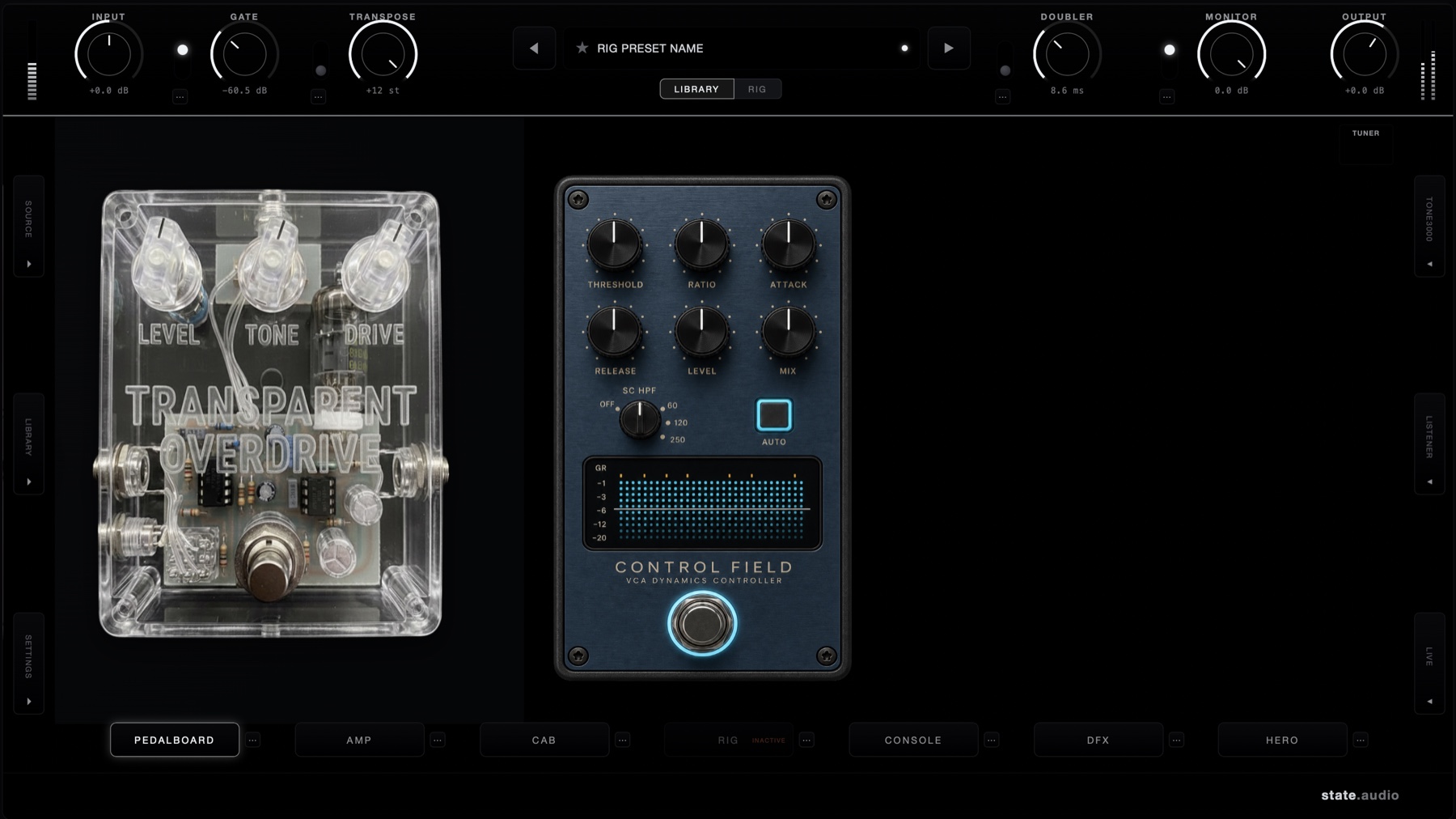Image resolution: width=1456 pixels, height=819 pixels.
Task: Click the LEVEL knob on Control Field
Action: 701,331
